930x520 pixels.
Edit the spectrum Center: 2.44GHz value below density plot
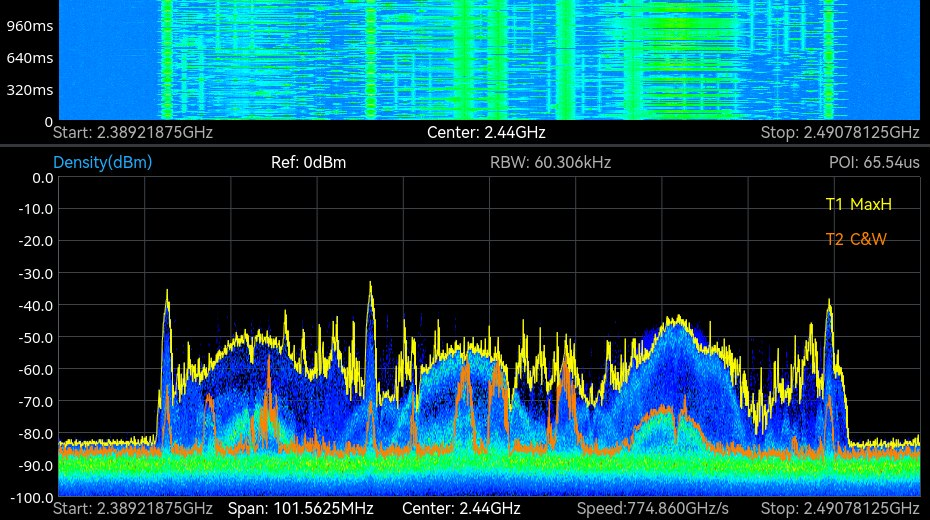tap(461, 509)
